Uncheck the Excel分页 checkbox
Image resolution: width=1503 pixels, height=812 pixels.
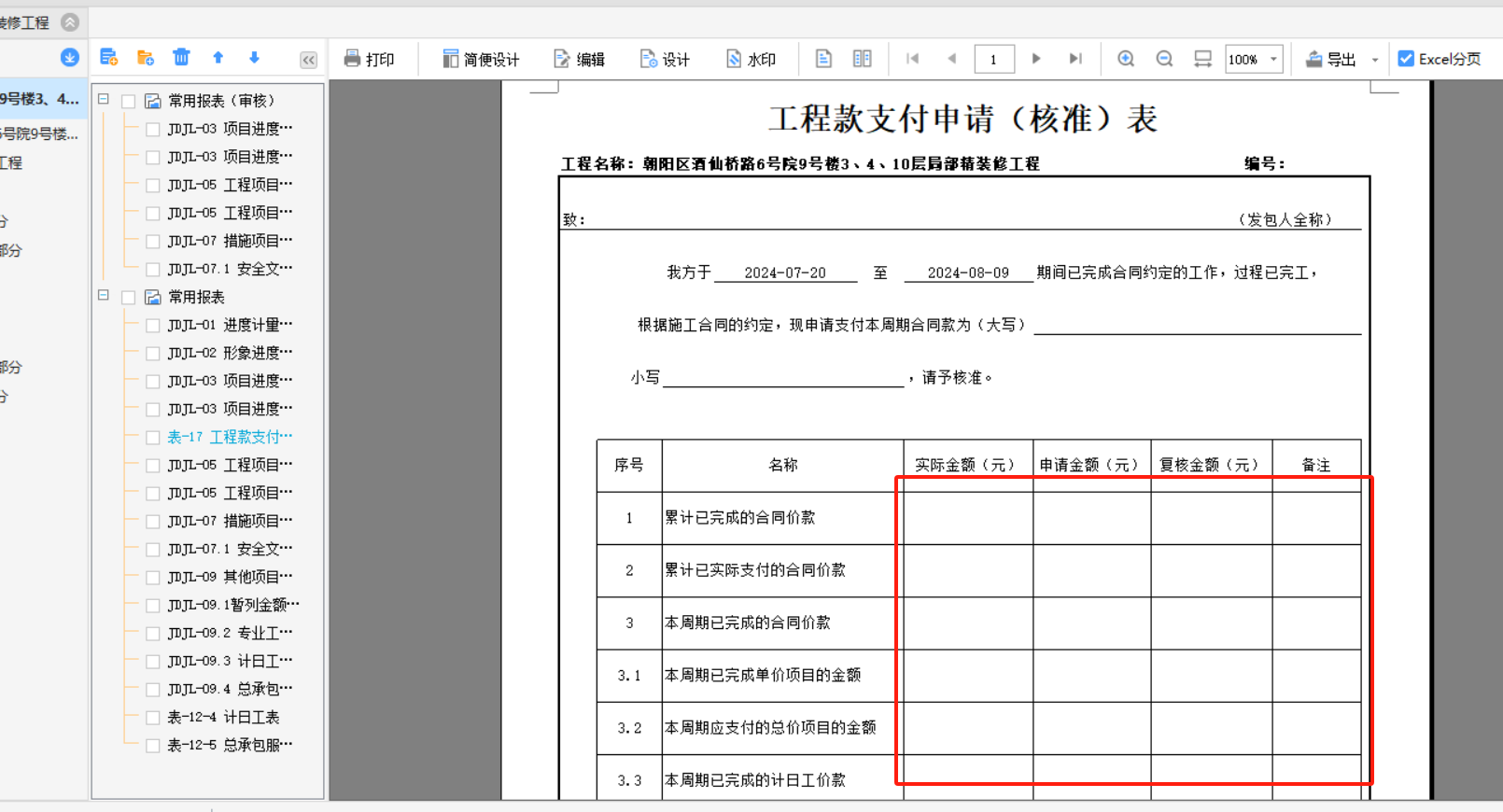coord(1406,59)
